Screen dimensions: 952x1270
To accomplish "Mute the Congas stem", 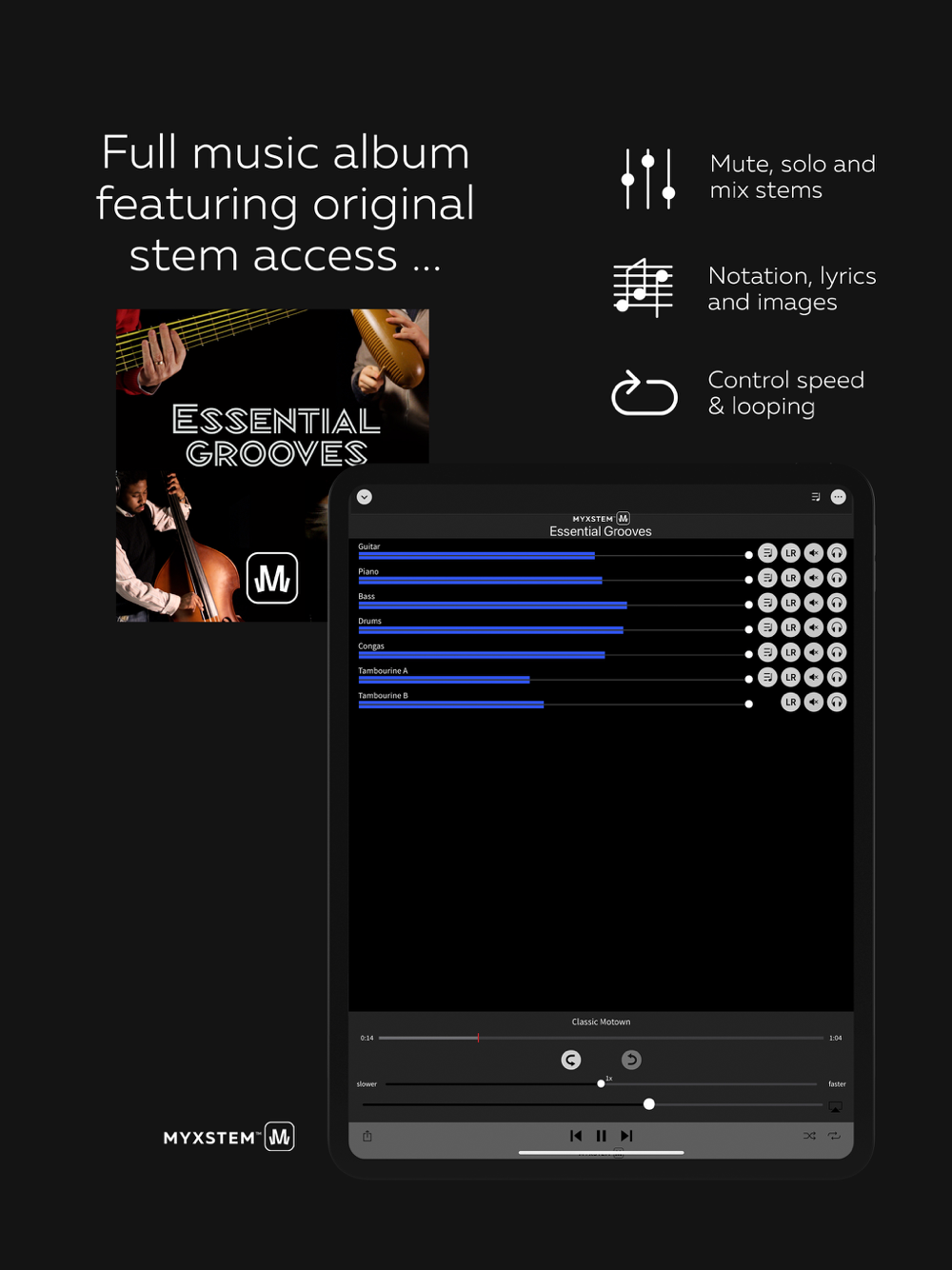I will click(814, 652).
